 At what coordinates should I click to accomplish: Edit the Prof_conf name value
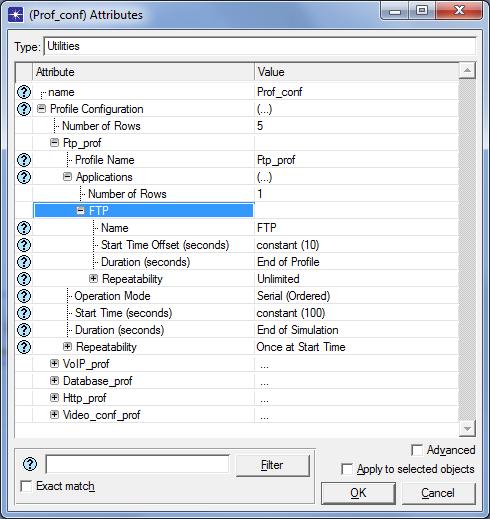pos(356,92)
